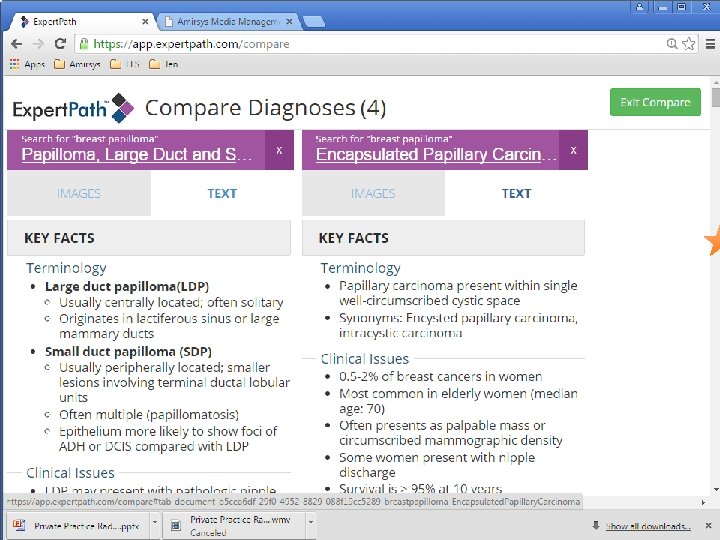Viewport: 720px width, 540px height.
Task: Reload the page with refresh icon
Action: (60, 44)
